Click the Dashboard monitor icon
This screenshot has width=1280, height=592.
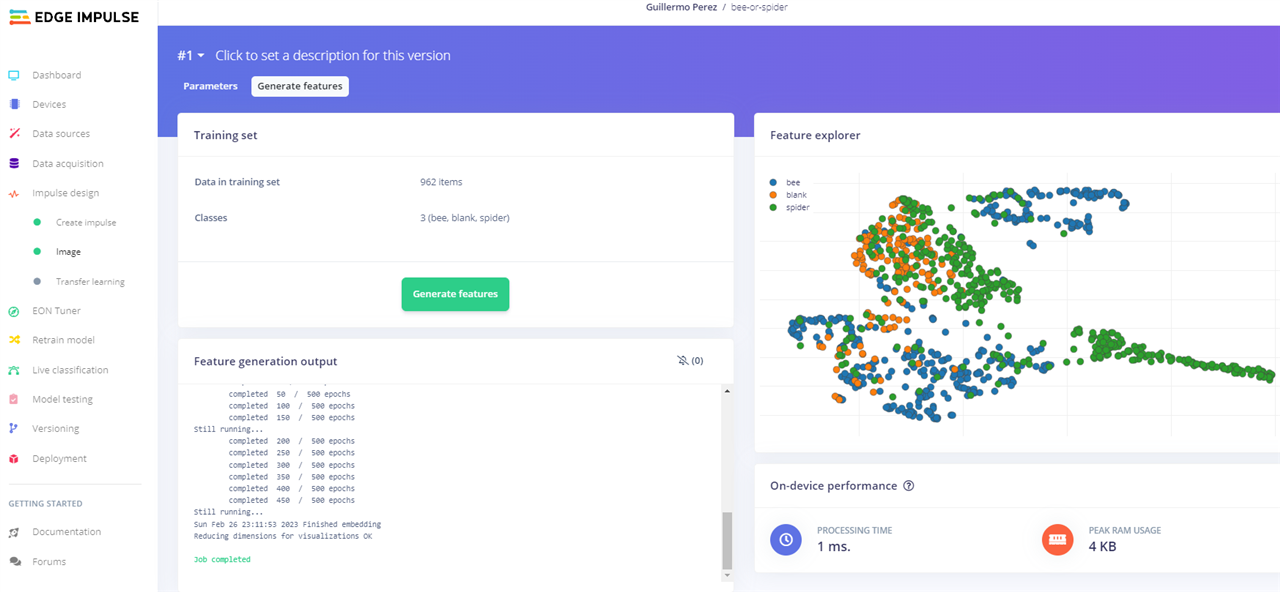tap(14, 75)
